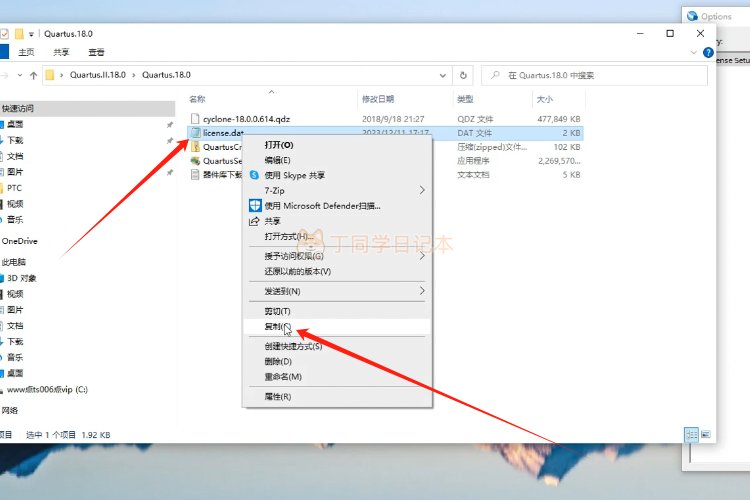
Task: Sort by the 大小 column header
Action: pyautogui.click(x=544, y=99)
